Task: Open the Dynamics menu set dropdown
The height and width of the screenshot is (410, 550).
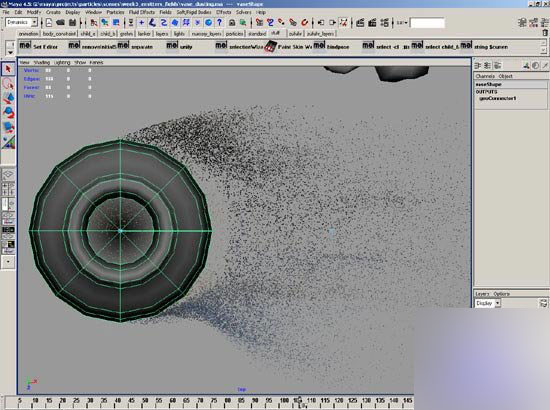Action: coord(21,22)
